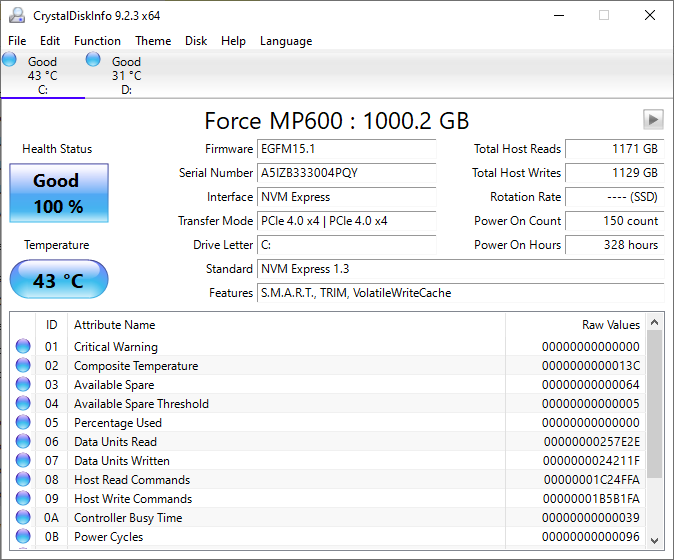The width and height of the screenshot is (674, 560).
Task: Open the Theme menu
Action: click(x=153, y=41)
